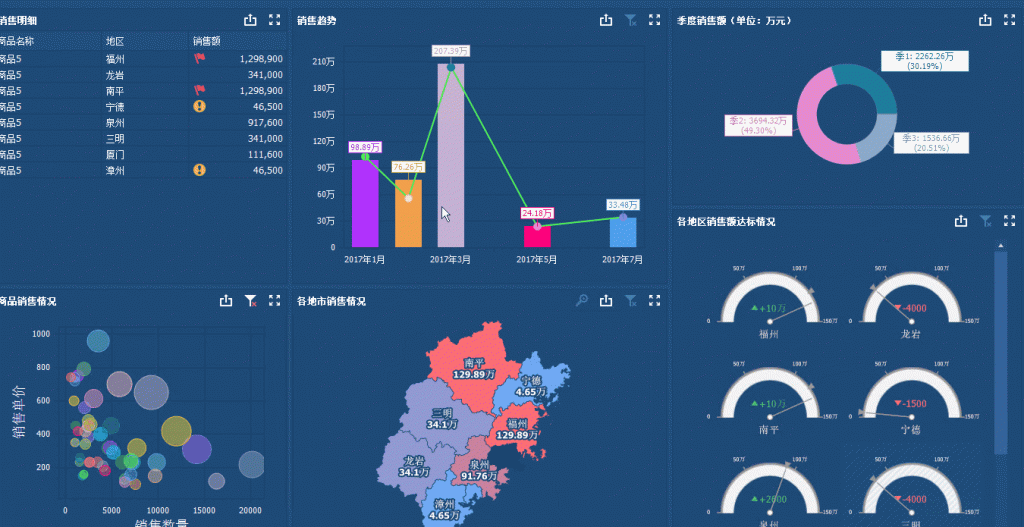Select the orange 76.26万 bar
This screenshot has height=527, width=1024.
point(408,214)
